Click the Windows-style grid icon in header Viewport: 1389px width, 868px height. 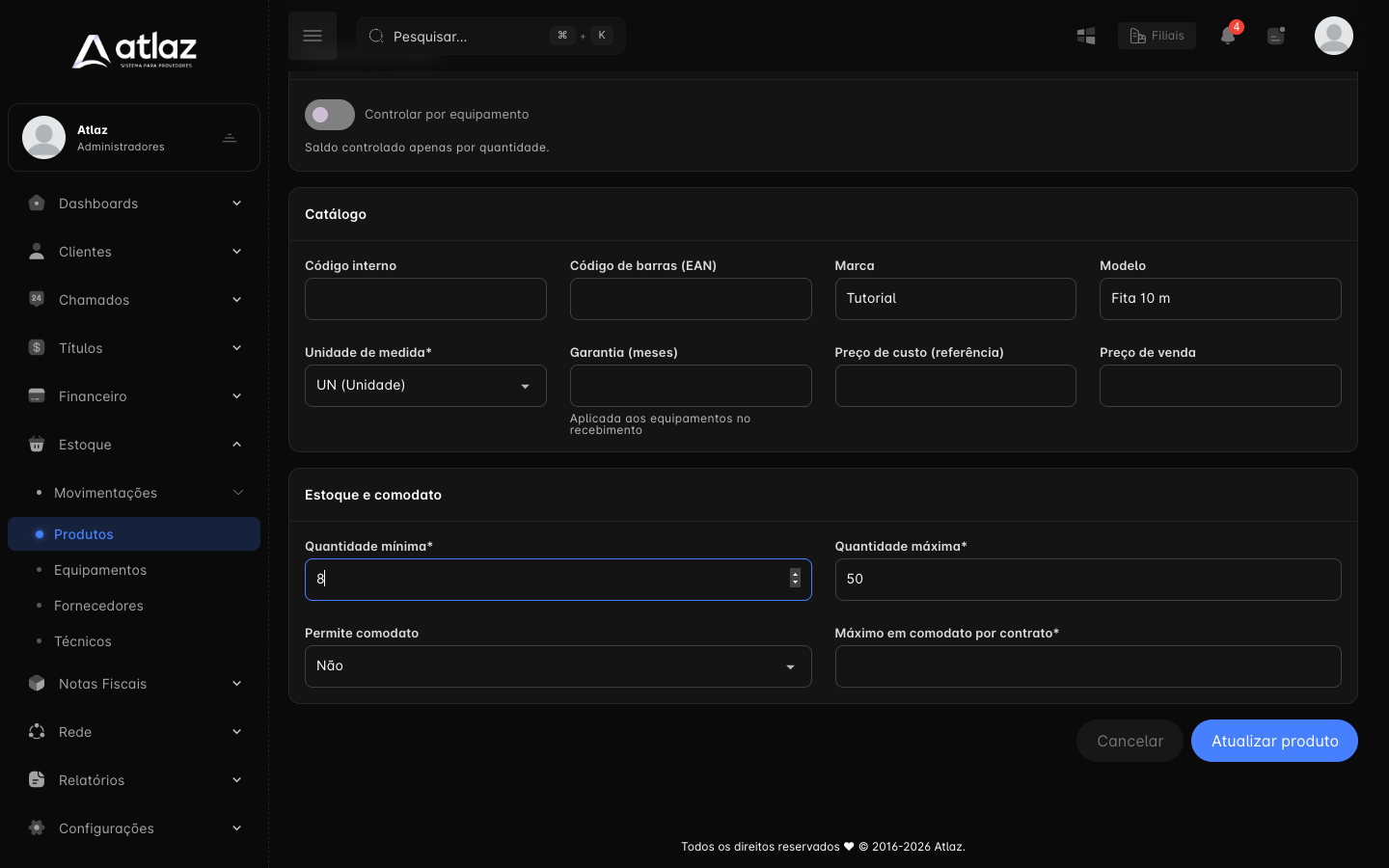coord(1086,36)
